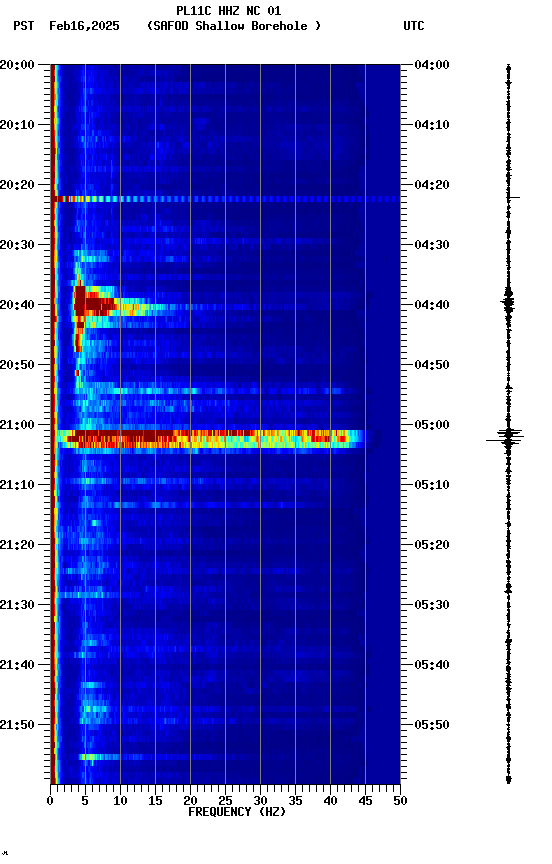
Task: Click the thin horizontal spike line near 20:22
Action: (226, 199)
